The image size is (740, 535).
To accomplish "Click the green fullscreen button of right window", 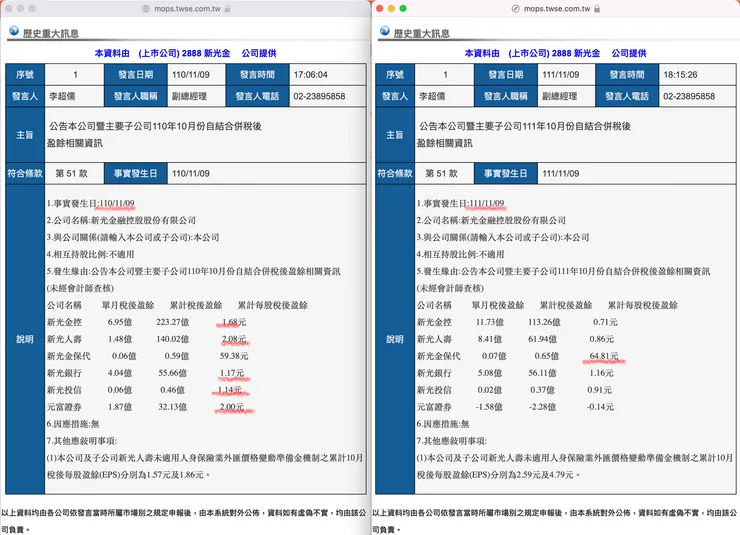I will tap(403, 8).
